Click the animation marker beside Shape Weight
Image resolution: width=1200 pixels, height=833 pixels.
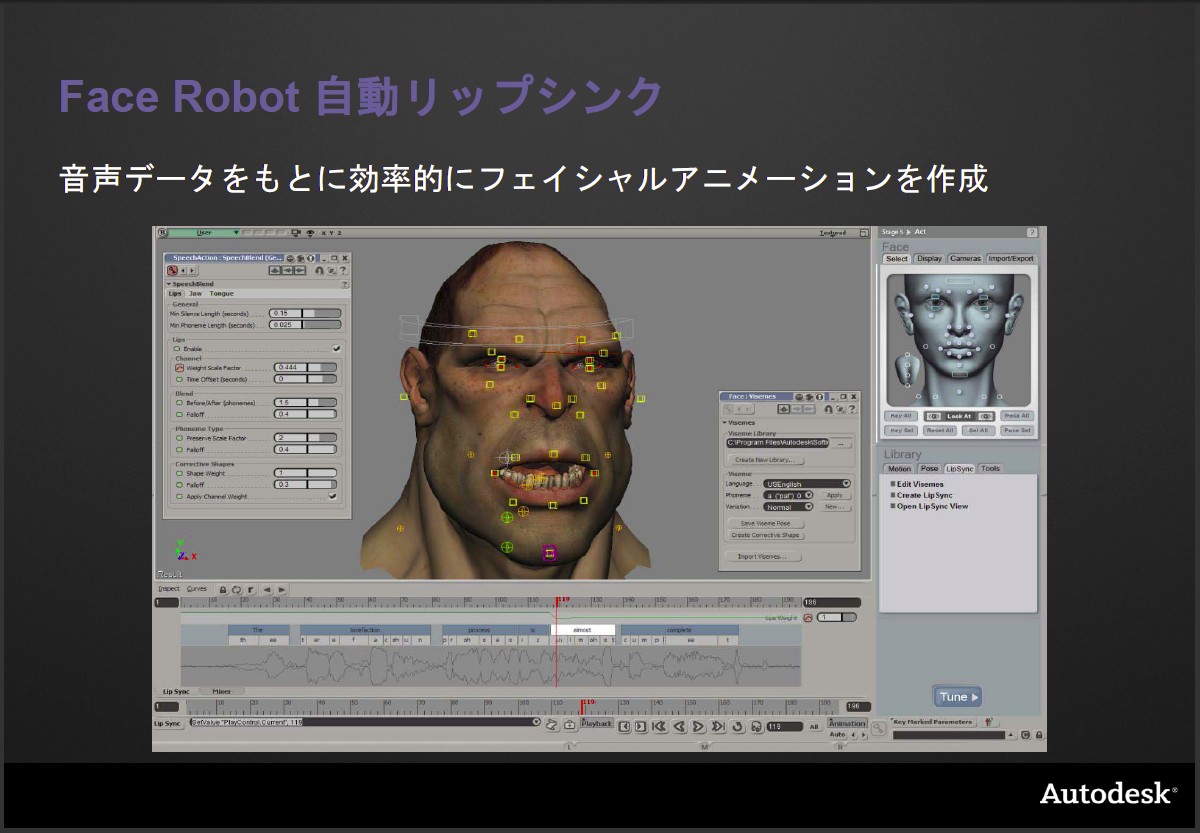180,473
